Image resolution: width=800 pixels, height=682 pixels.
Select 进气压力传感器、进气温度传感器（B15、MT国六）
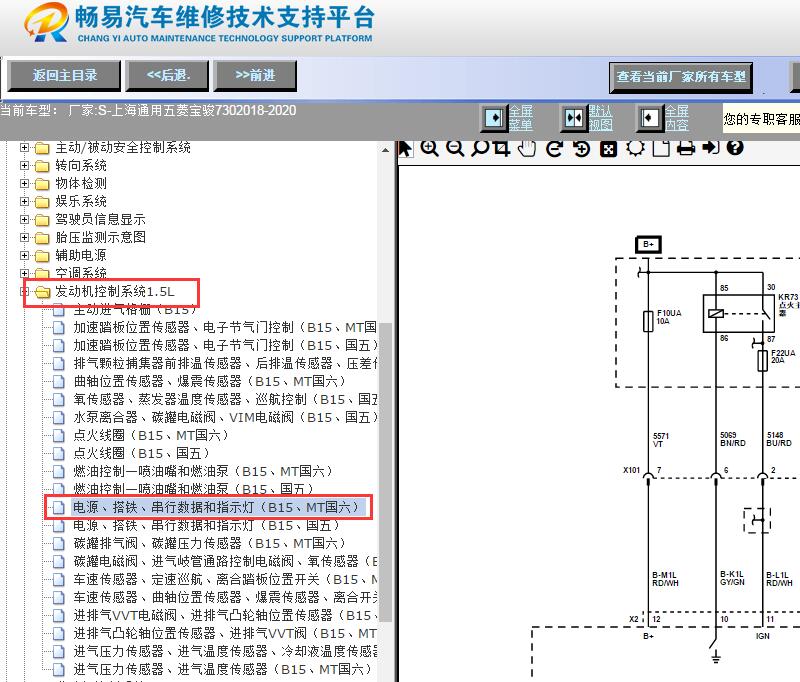pos(222,669)
